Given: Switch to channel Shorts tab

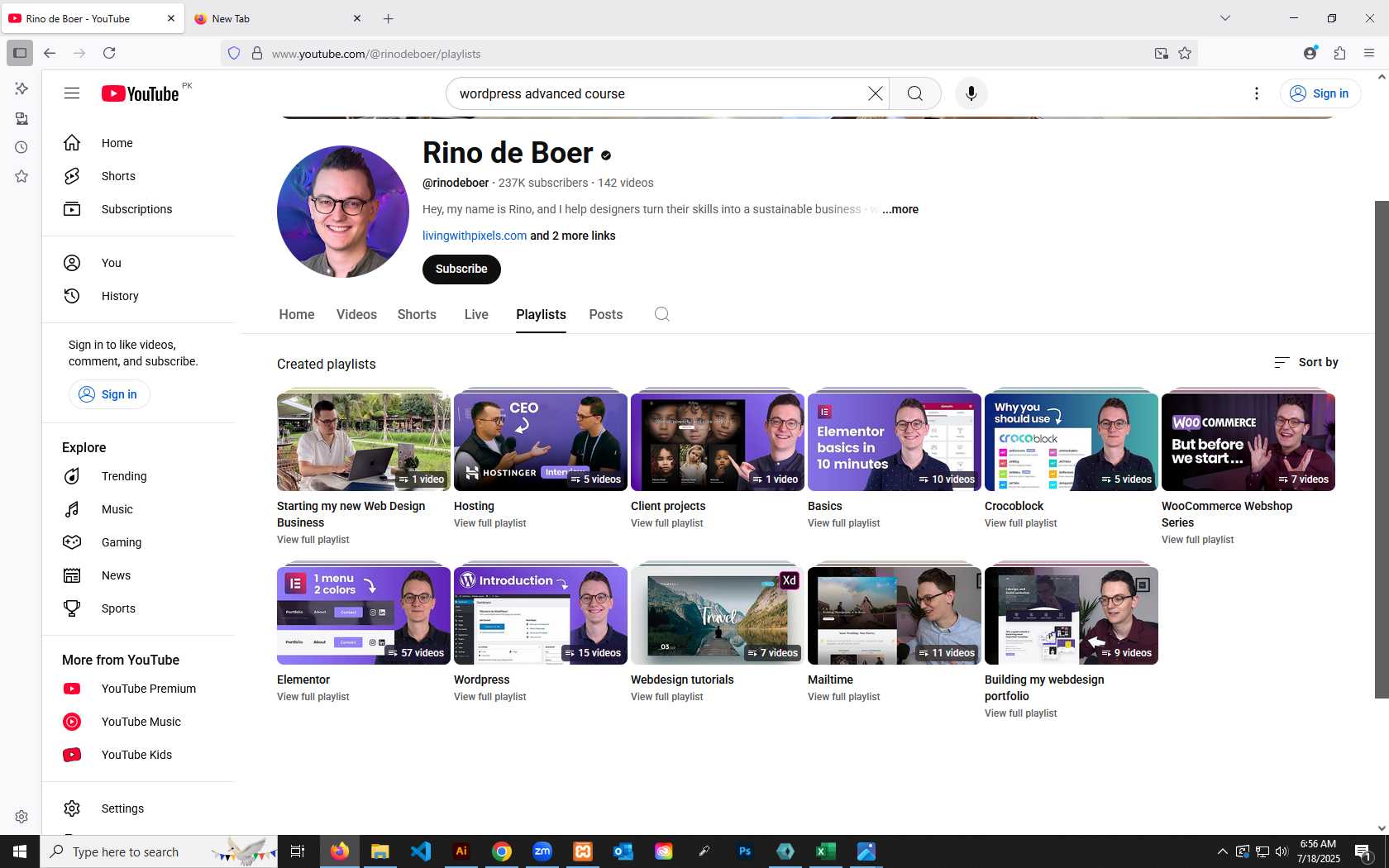Looking at the screenshot, I should (x=417, y=314).
